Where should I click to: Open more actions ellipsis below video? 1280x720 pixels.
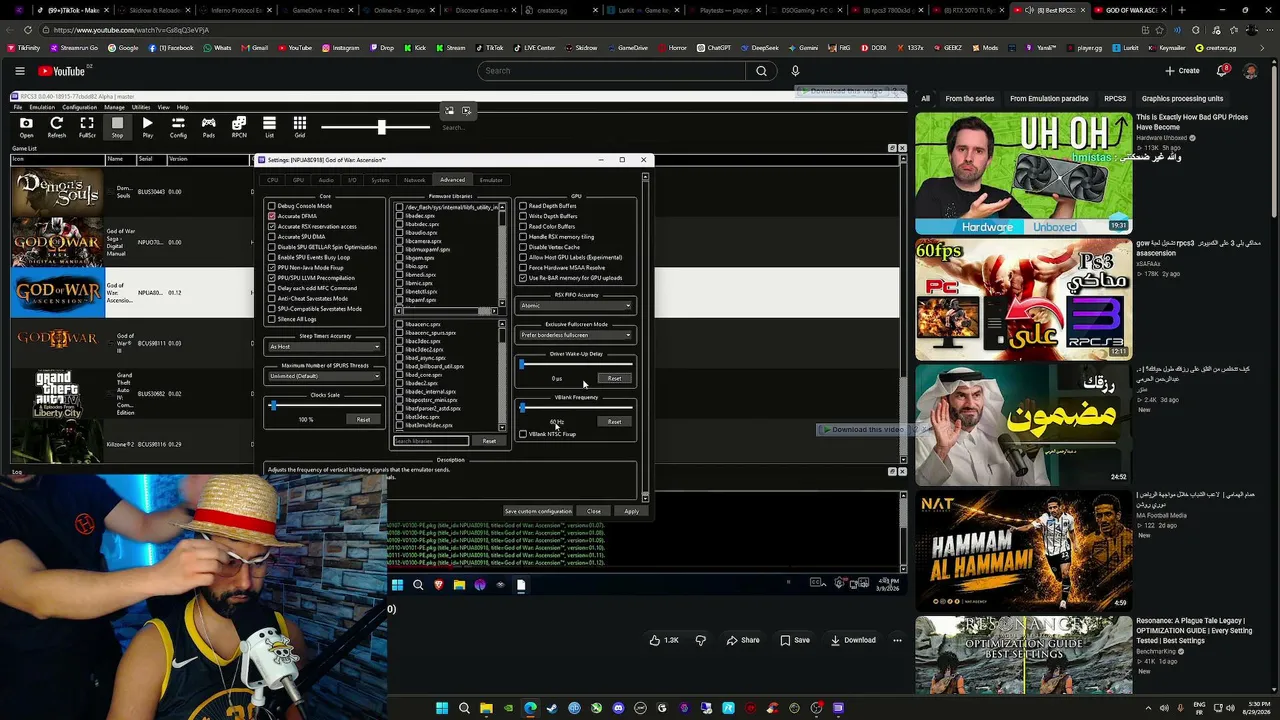pyautogui.click(x=897, y=640)
